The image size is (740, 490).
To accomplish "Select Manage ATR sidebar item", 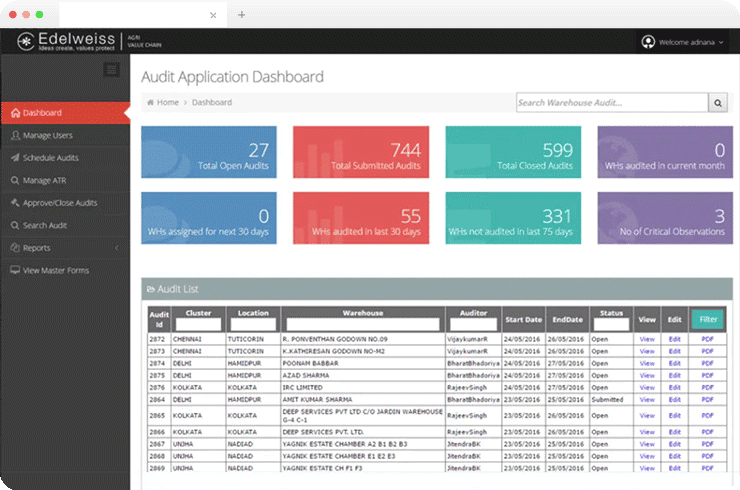I will (x=44, y=180).
